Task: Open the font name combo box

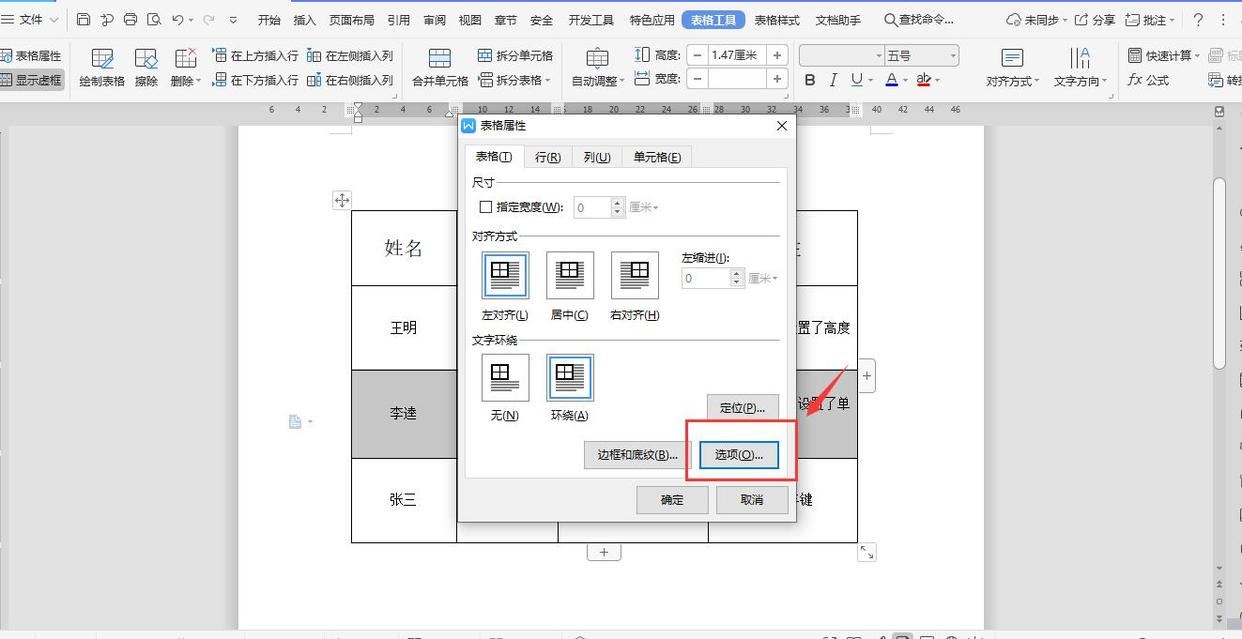Action: click(842, 56)
